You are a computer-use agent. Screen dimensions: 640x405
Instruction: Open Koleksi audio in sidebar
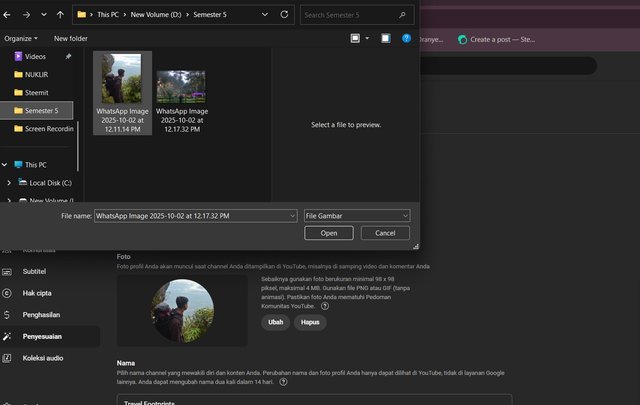(43, 358)
